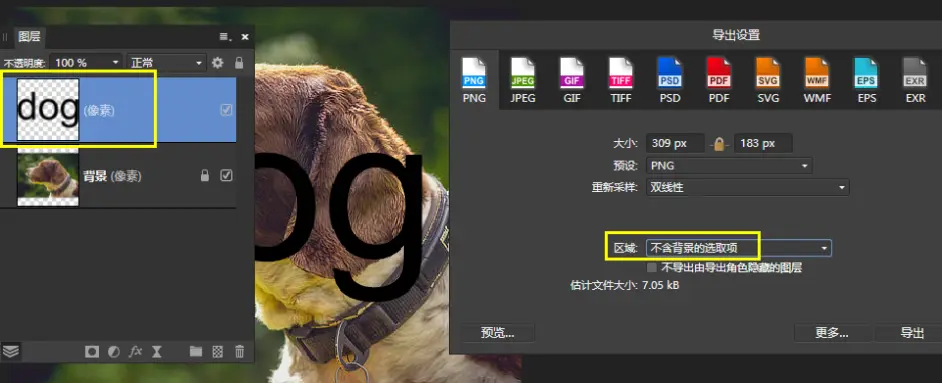This screenshot has width=942, height=383.
Task: Select the TIFF export format
Action: click(621, 80)
